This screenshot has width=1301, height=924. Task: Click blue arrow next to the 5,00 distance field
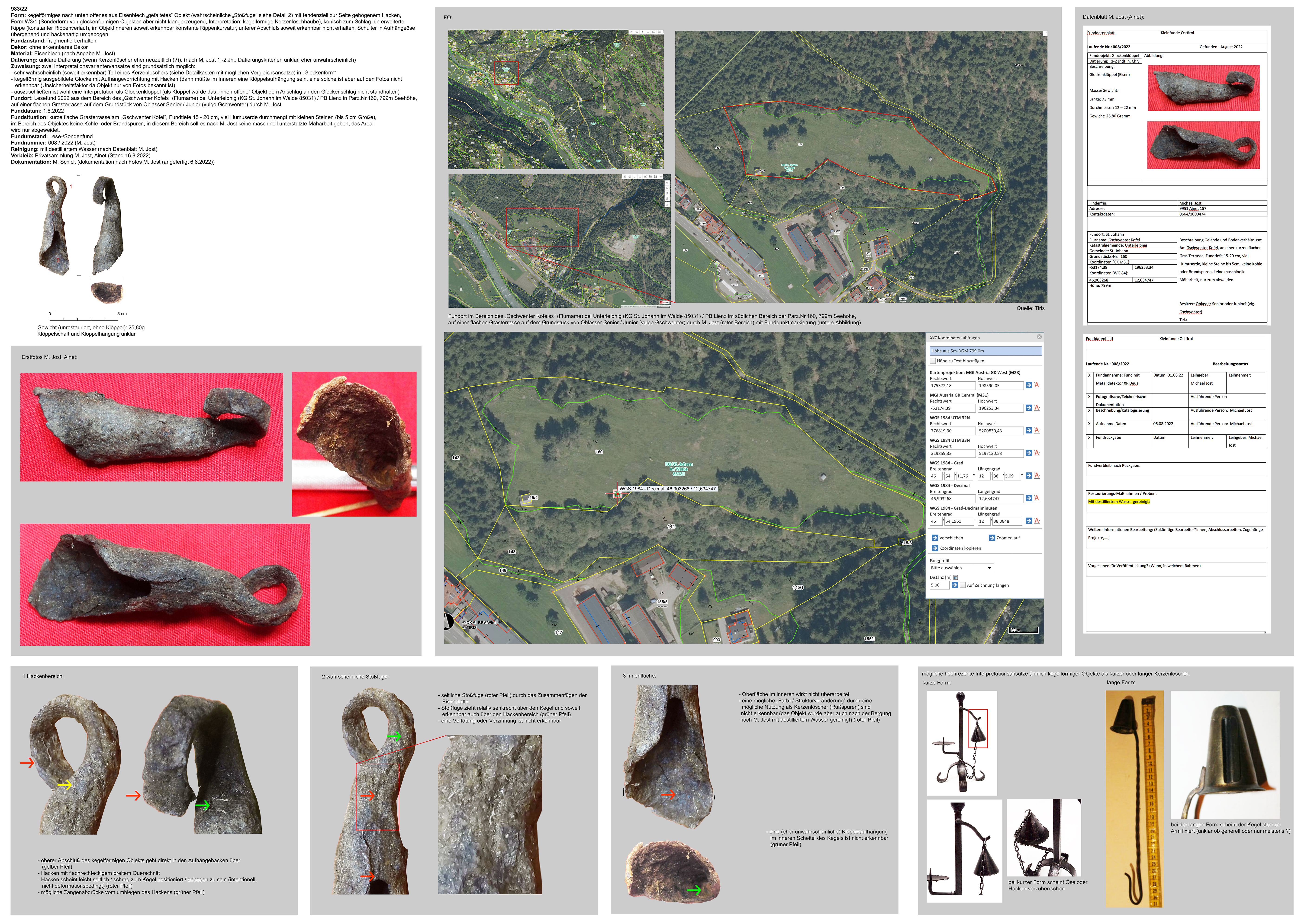tap(954, 585)
